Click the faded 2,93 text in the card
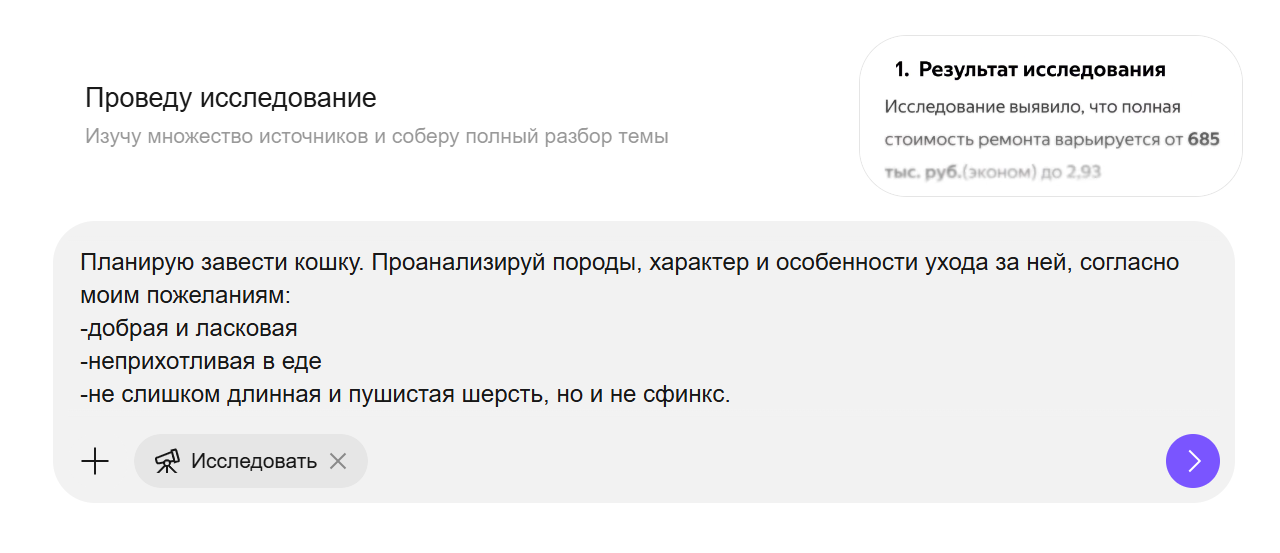 tap(1083, 172)
